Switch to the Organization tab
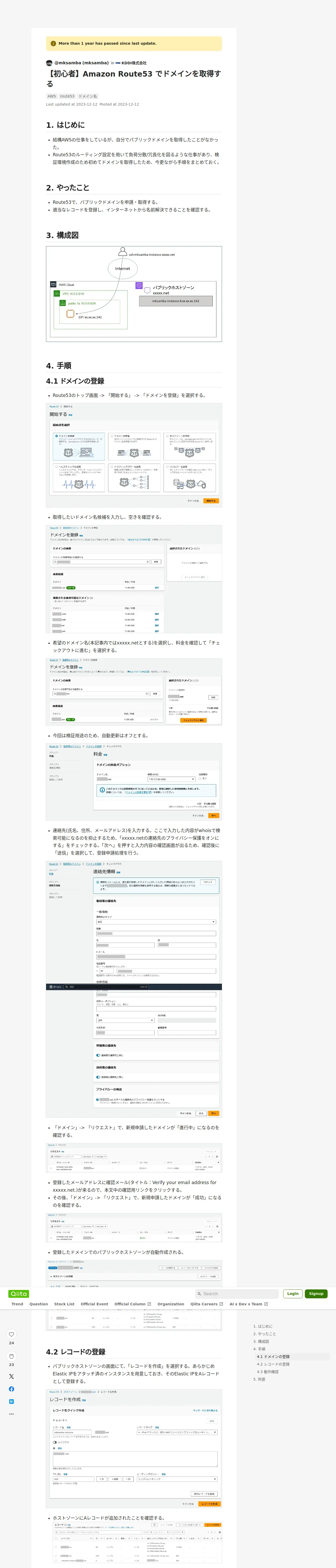This screenshot has width=336, height=1568. pos(171,1304)
